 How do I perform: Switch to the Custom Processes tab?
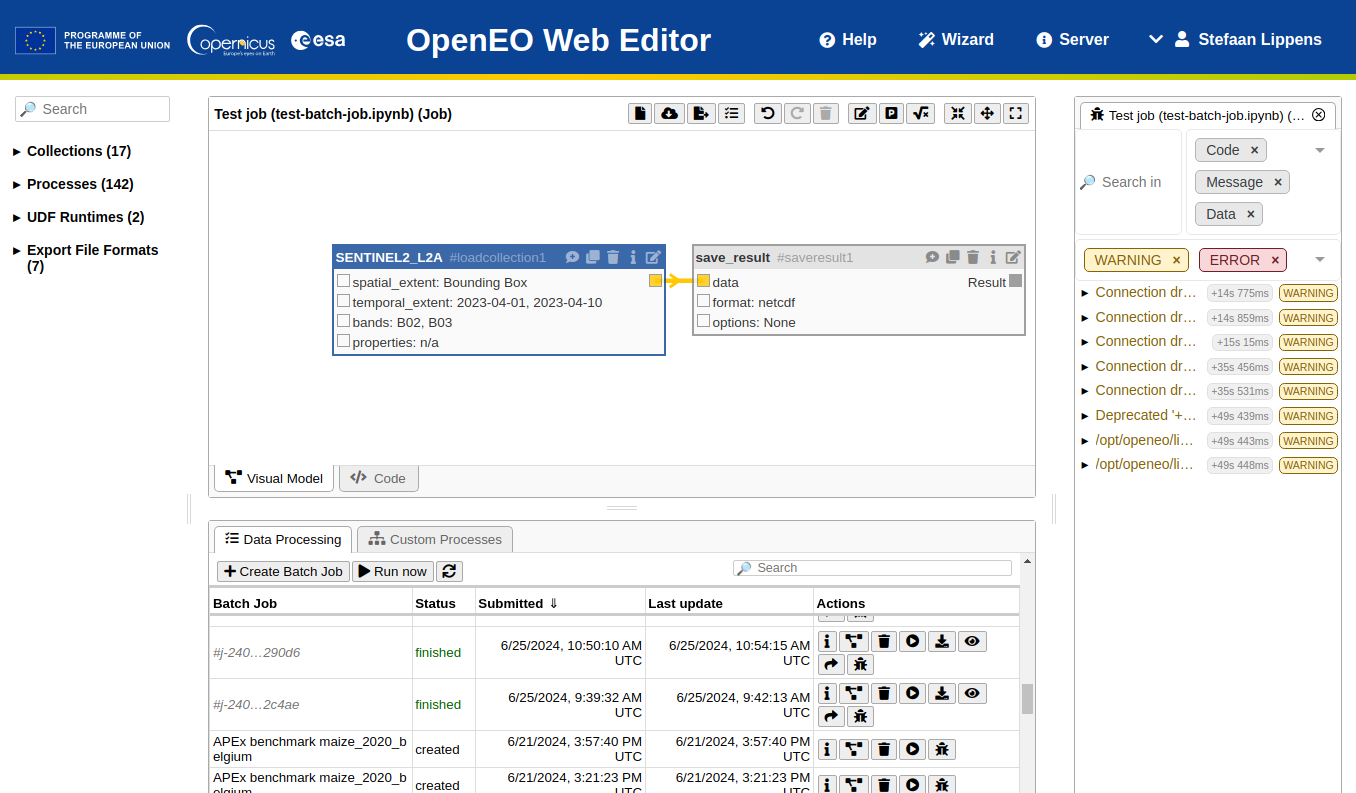[434, 539]
